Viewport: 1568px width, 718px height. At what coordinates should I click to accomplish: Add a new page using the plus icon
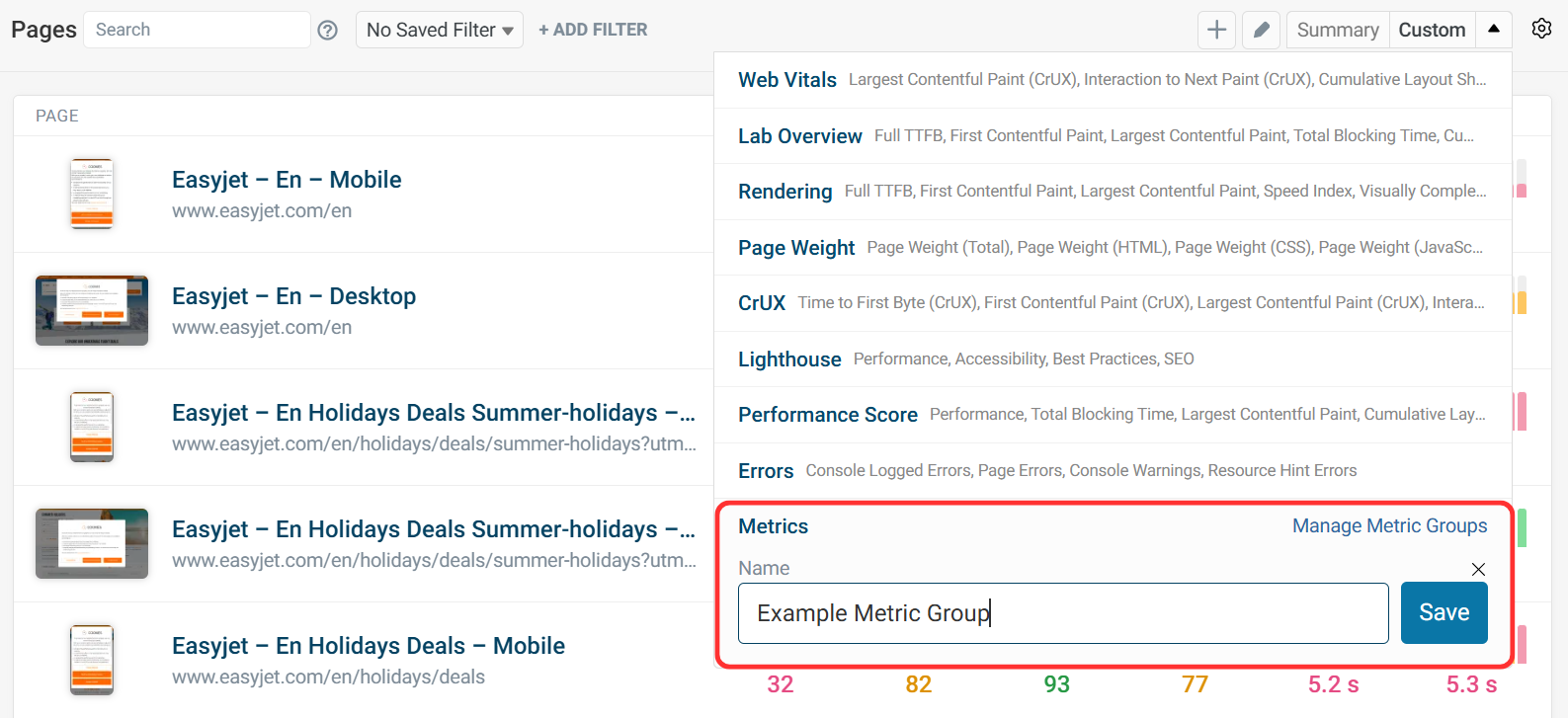pos(1216,30)
